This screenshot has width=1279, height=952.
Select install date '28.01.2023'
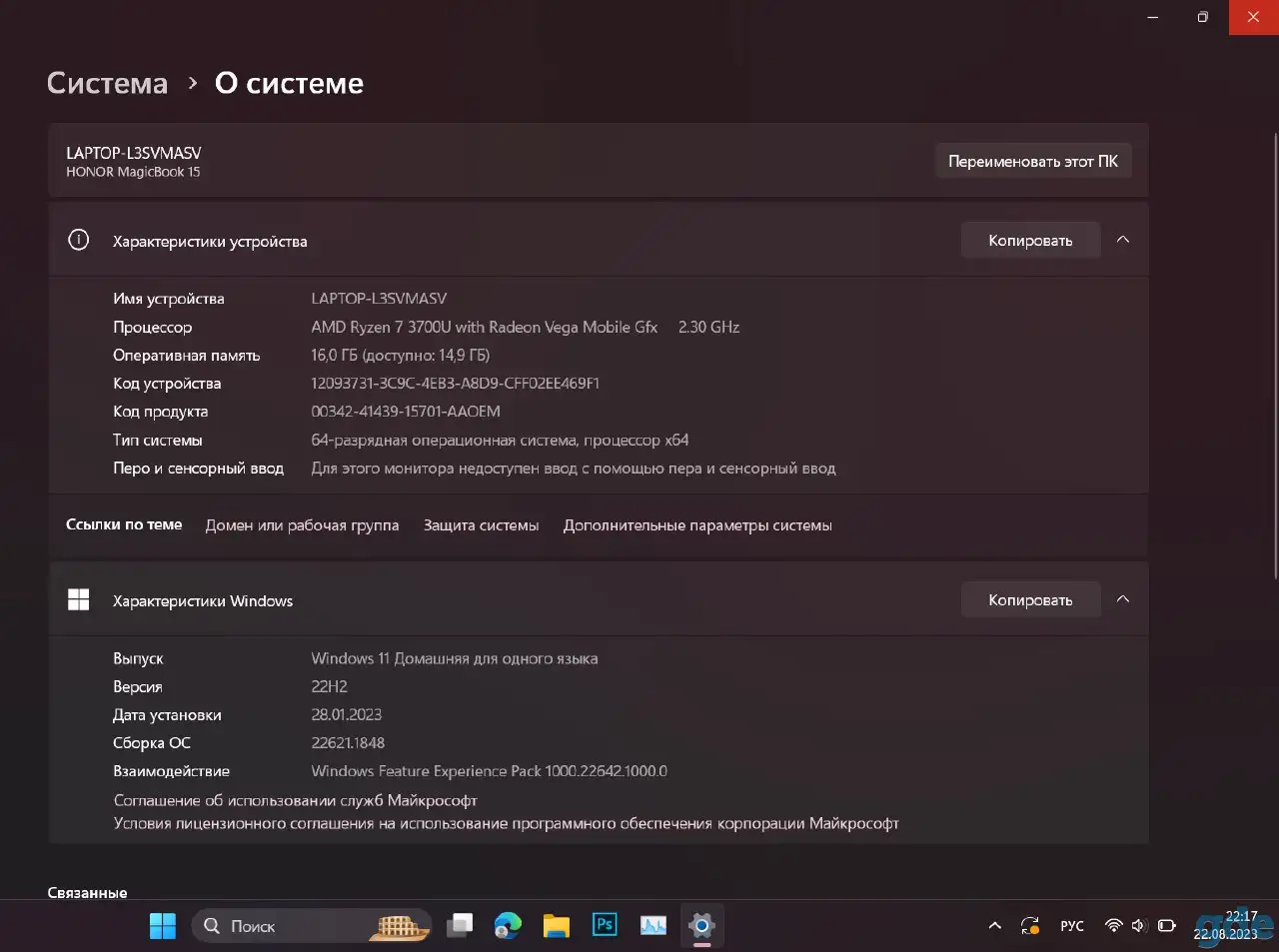(x=347, y=714)
